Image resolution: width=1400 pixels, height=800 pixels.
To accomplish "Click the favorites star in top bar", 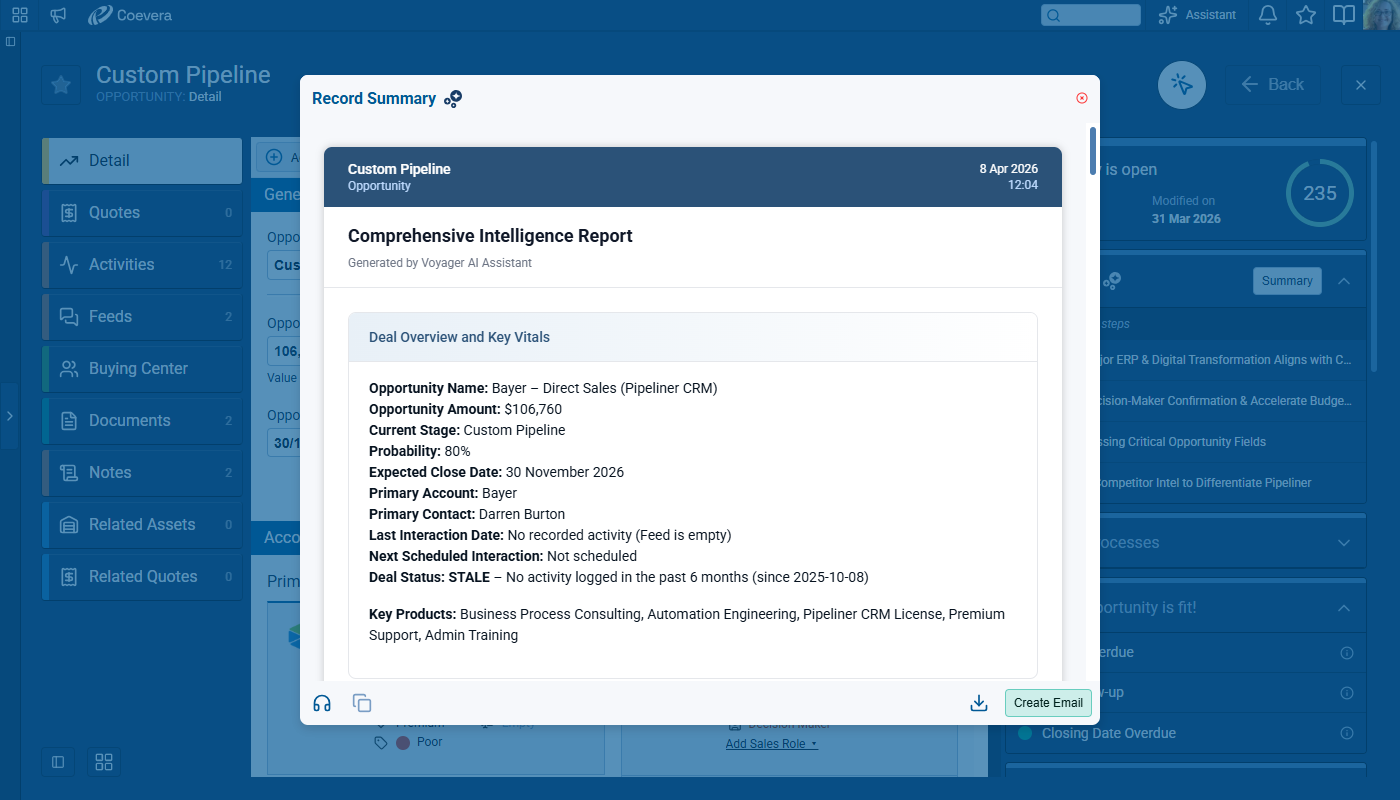I will click(1306, 15).
